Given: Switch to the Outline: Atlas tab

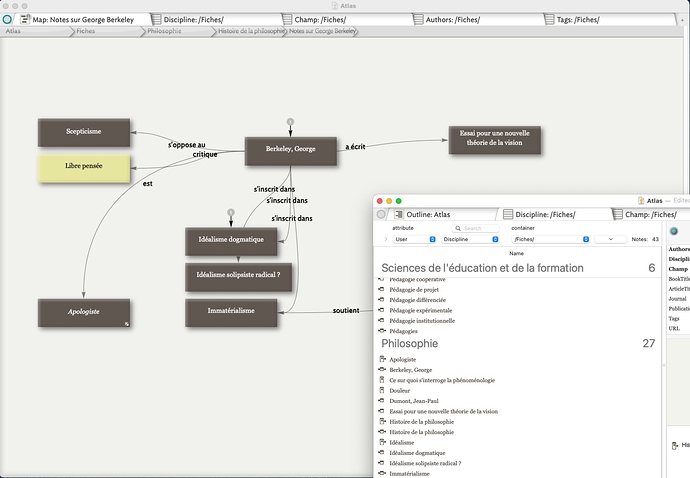Looking at the screenshot, I should pyautogui.click(x=428, y=215).
